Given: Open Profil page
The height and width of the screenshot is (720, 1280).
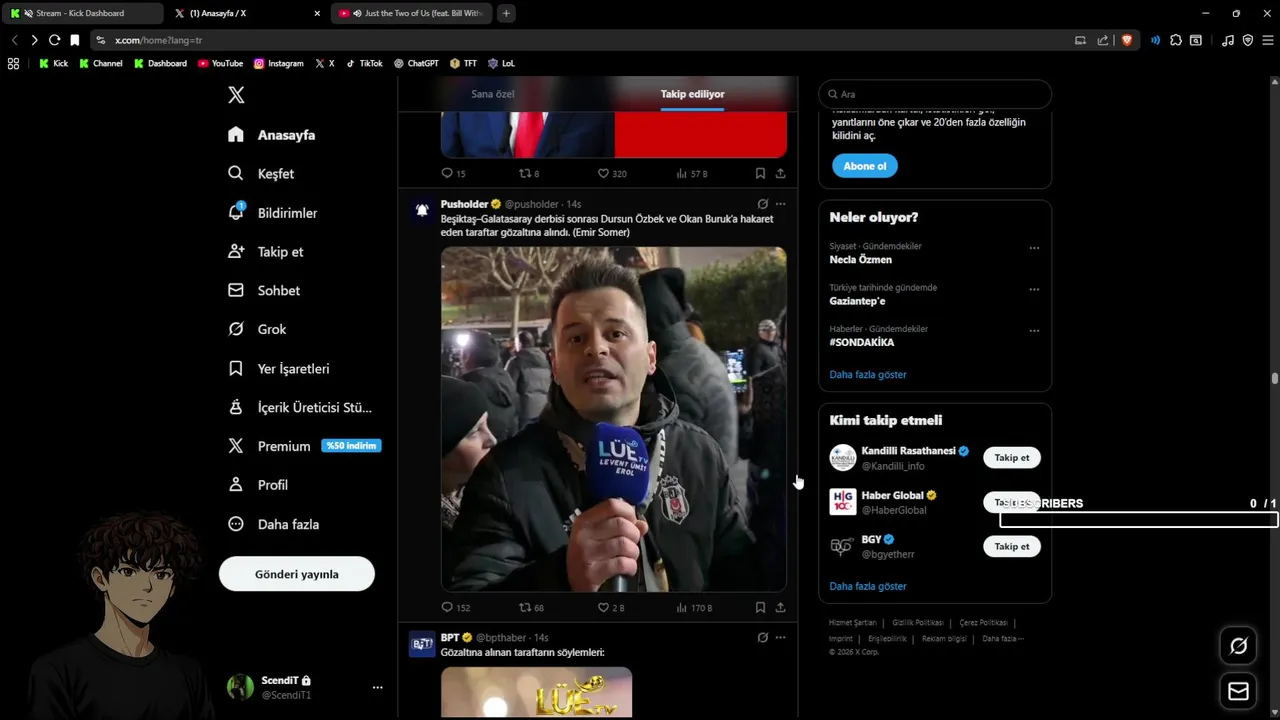Looking at the screenshot, I should point(257,485).
